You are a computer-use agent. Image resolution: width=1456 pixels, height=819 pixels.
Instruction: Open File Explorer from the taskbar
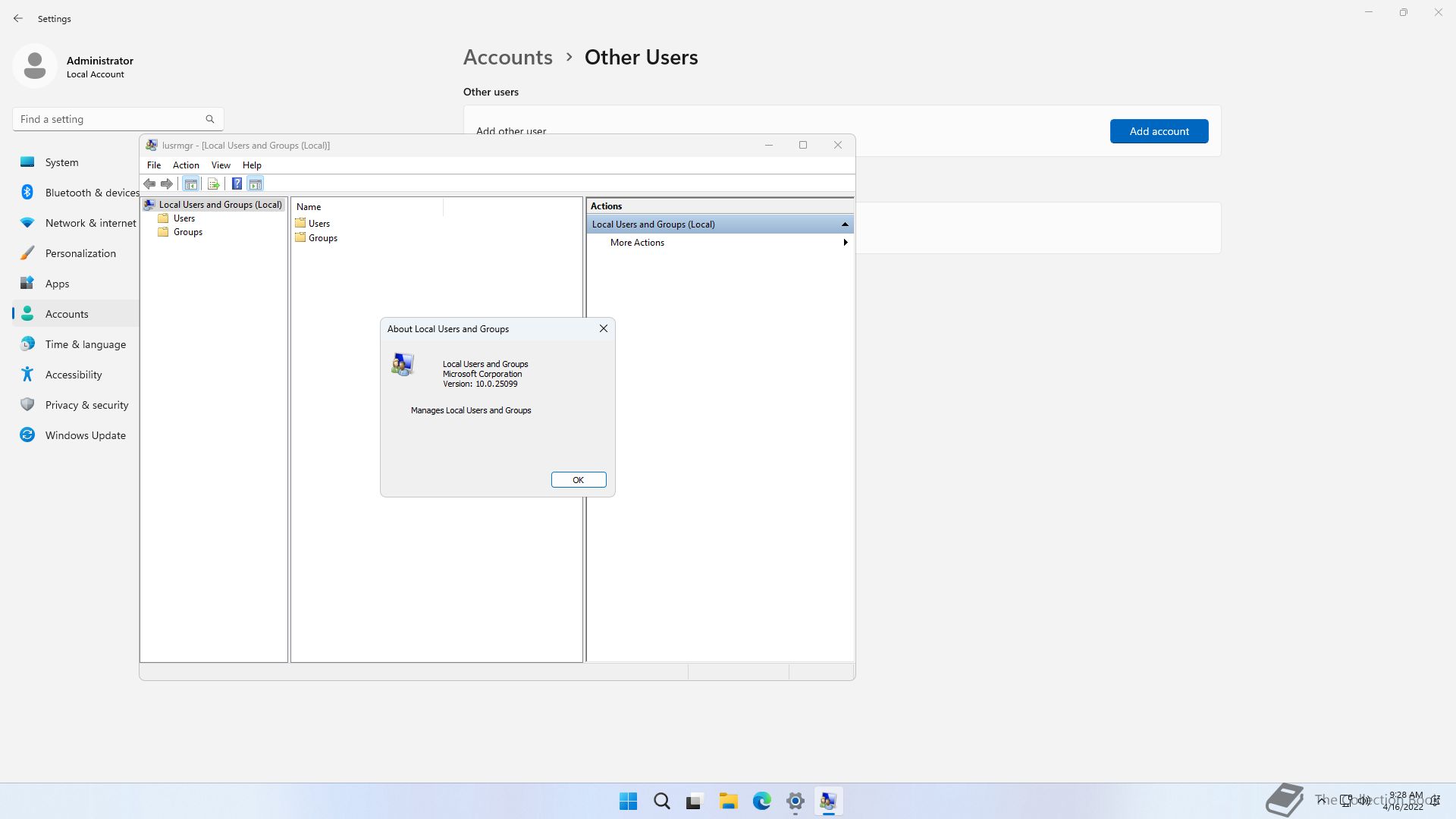pyautogui.click(x=728, y=801)
